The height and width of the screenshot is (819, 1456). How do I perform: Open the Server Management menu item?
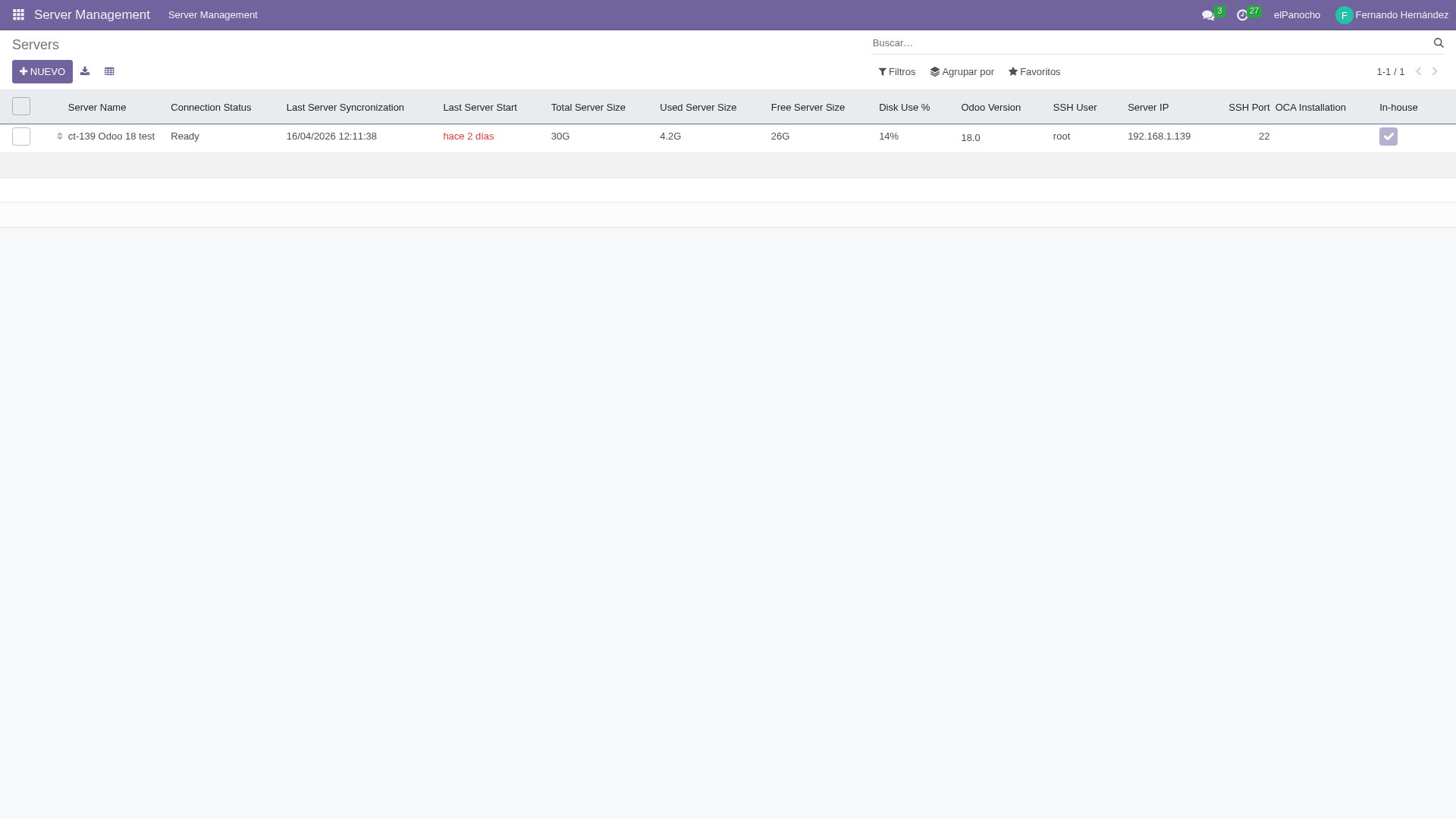(x=212, y=15)
